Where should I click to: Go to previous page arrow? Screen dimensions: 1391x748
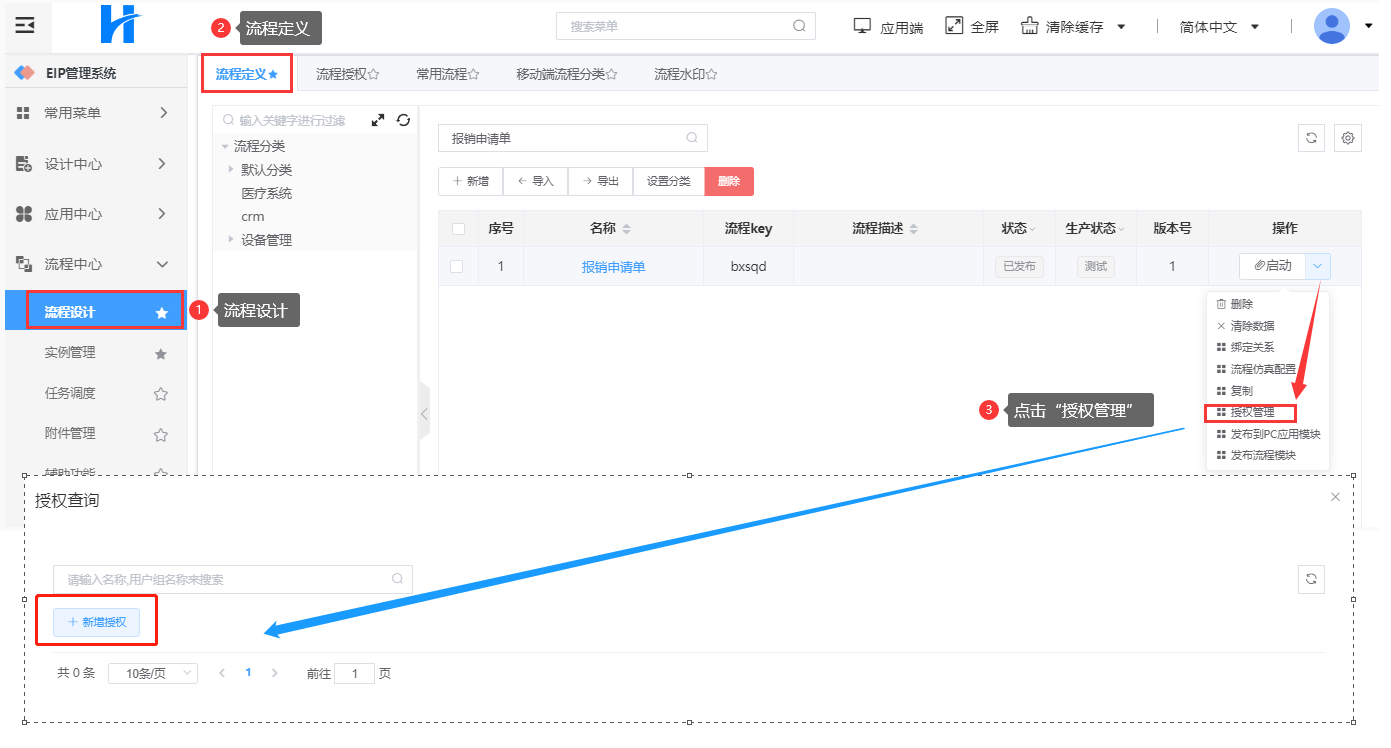222,673
